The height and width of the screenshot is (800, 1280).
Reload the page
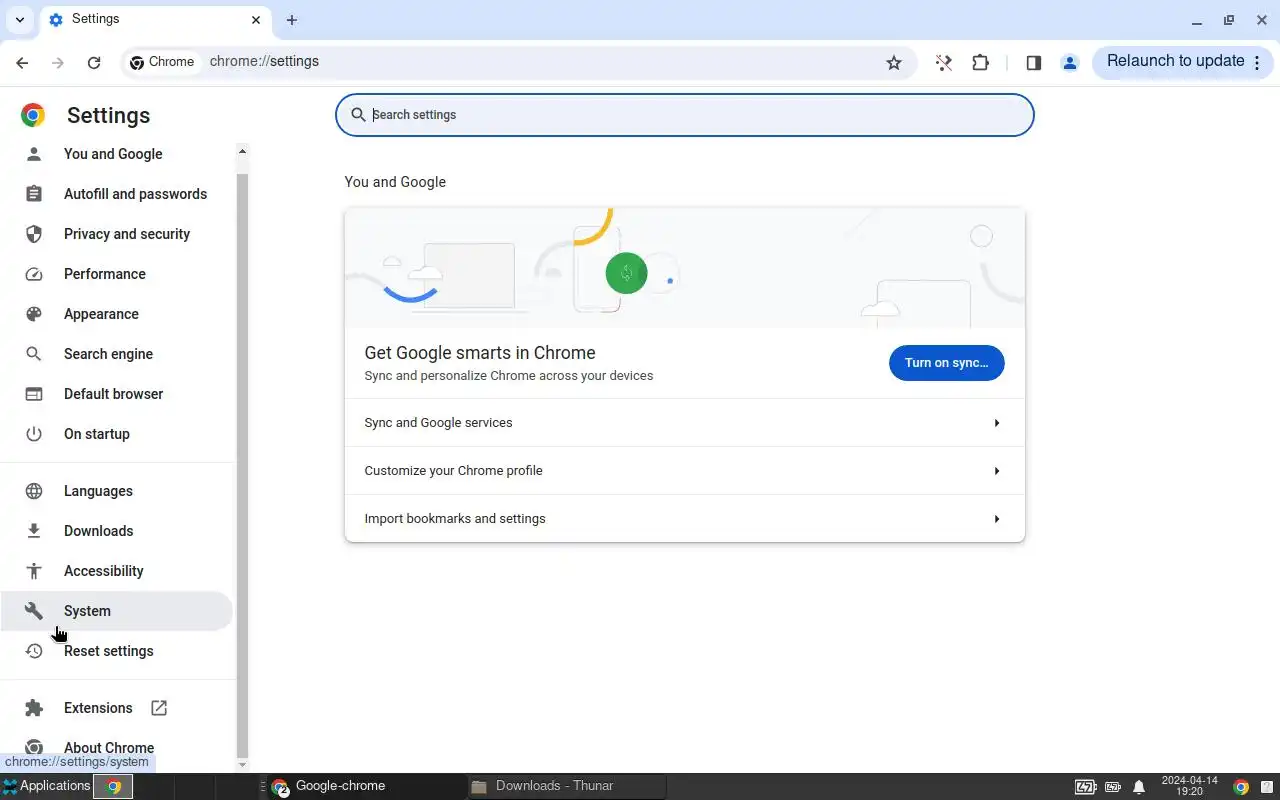click(x=94, y=63)
